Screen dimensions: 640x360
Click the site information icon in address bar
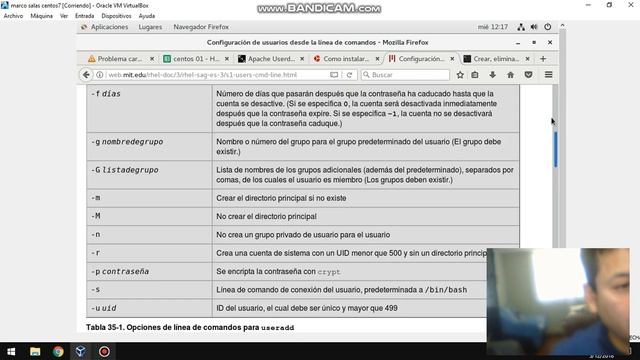100,75
